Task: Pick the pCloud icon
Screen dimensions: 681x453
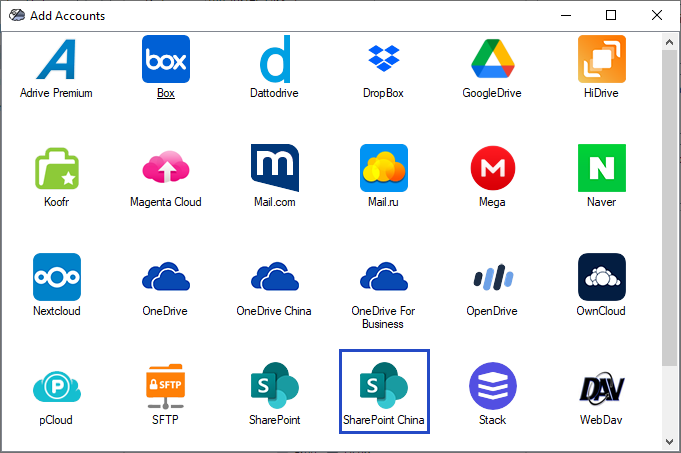Action: 57,386
